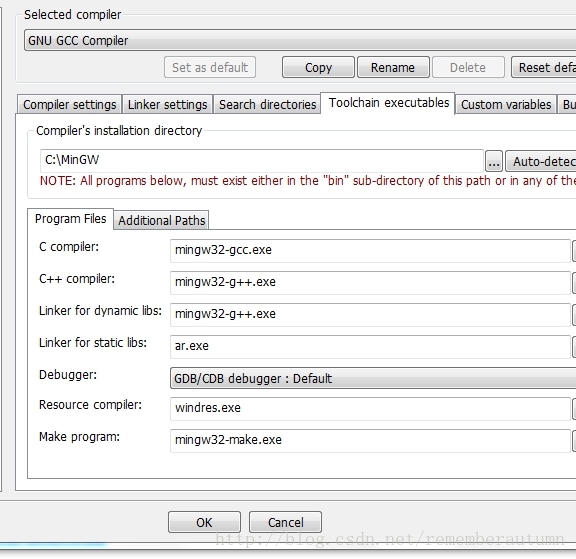Click the Make program field mingw32-make.exe
This screenshot has width=576, height=559.
click(x=370, y=440)
